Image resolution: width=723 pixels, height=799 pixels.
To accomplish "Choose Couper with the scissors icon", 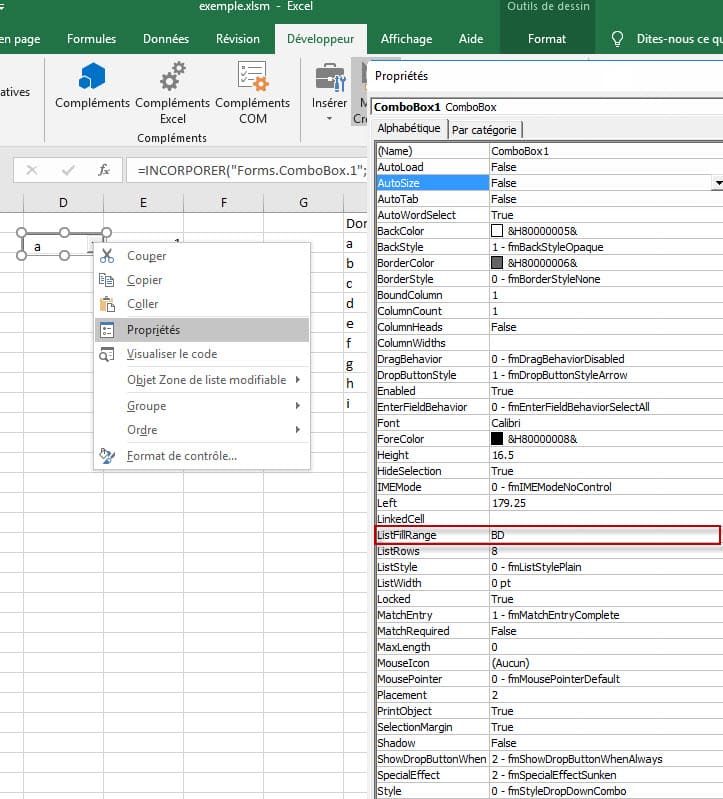I will click(146, 256).
